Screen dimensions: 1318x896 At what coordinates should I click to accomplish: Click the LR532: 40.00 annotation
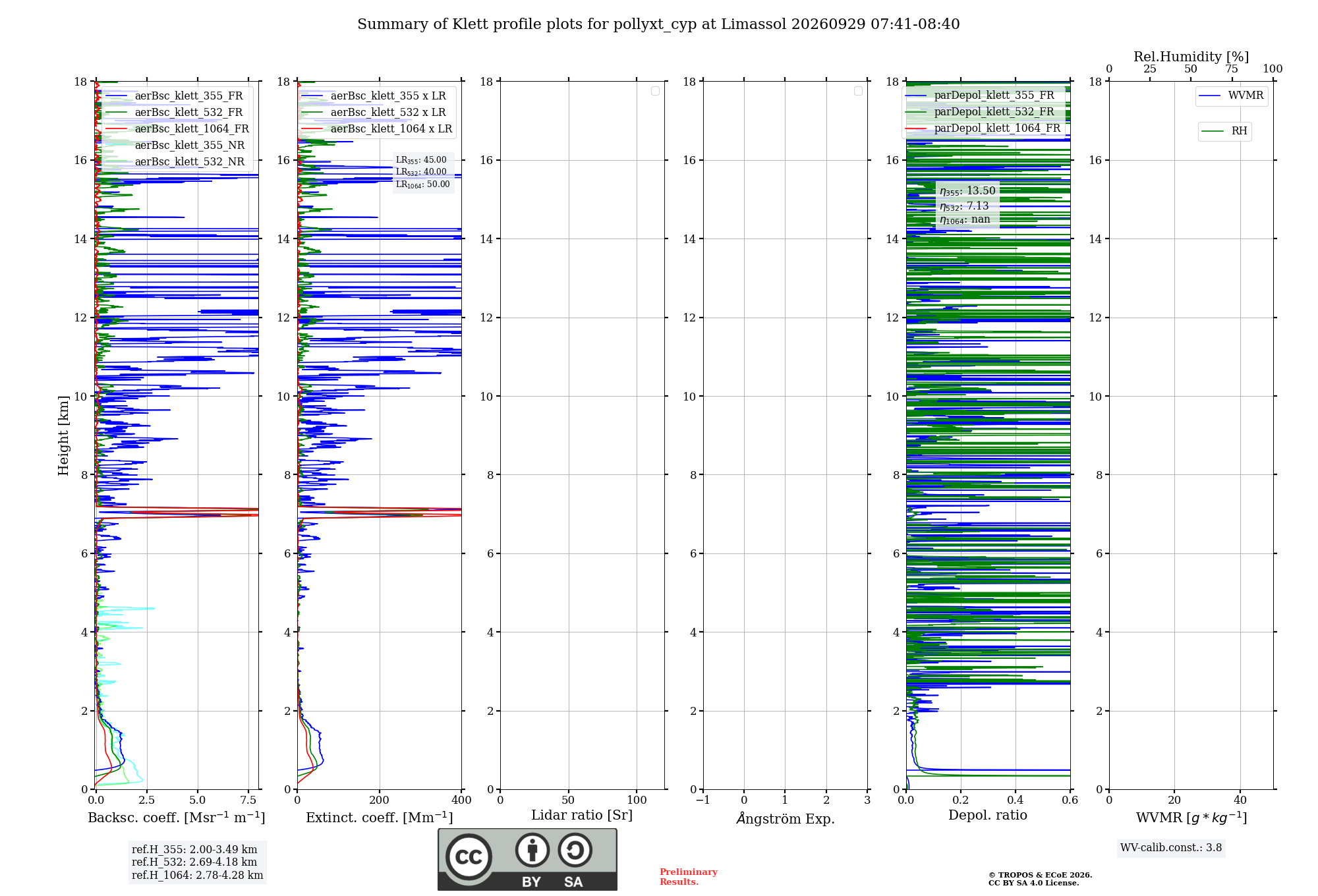(421, 172)
